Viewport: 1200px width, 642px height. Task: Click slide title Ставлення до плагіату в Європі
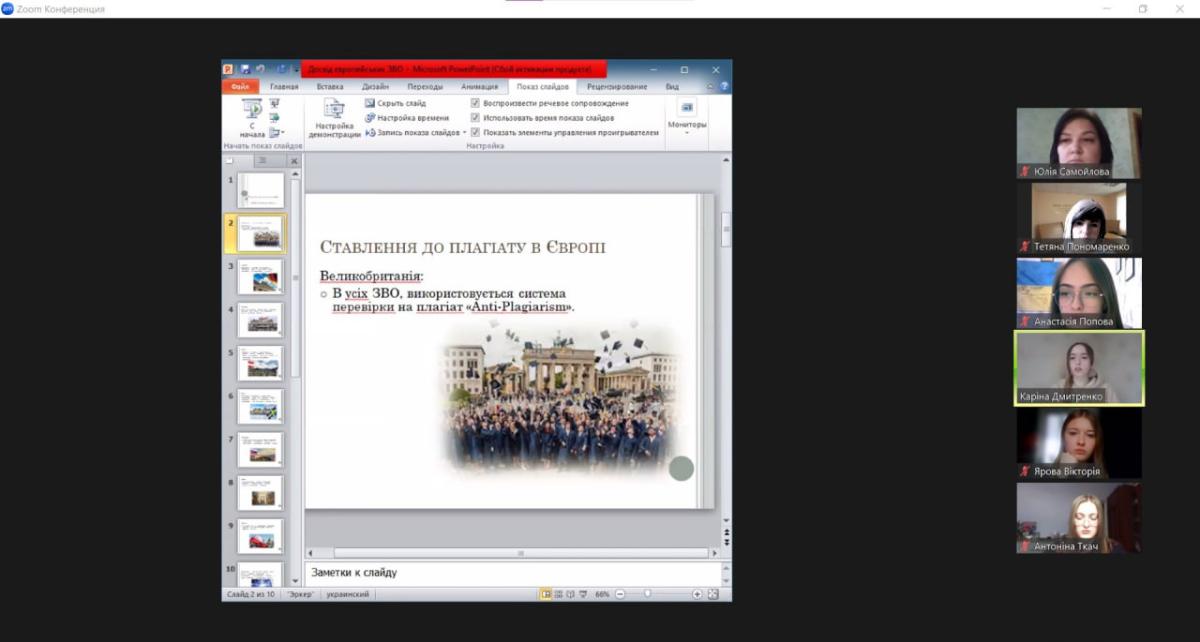coord(463,247)
